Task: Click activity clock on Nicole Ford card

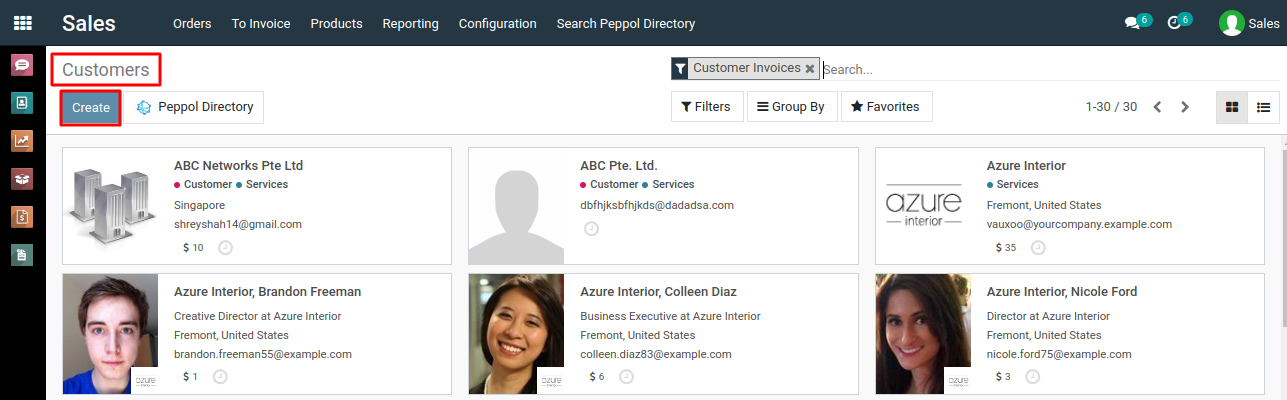Action: click(x=1033, y=377)
